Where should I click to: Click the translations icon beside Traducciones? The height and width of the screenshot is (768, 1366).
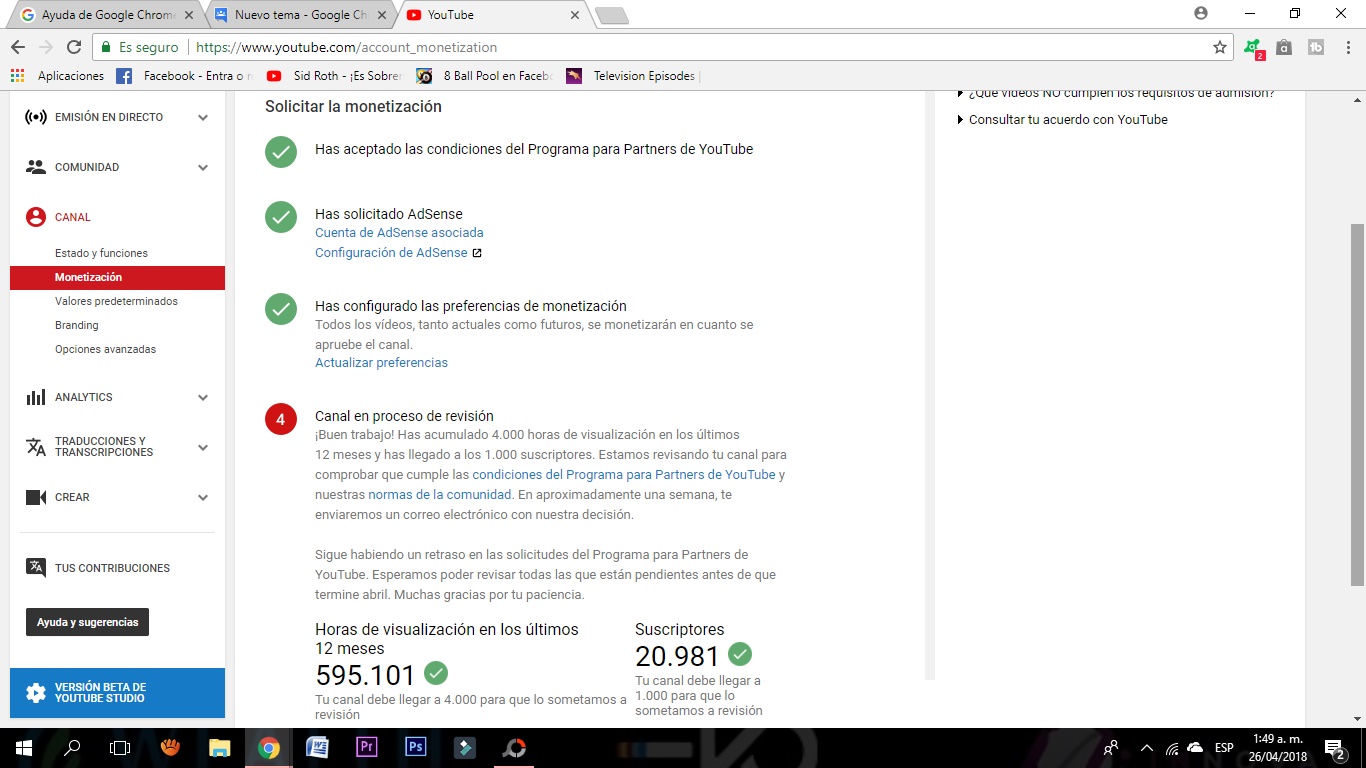tap(36, 447)
